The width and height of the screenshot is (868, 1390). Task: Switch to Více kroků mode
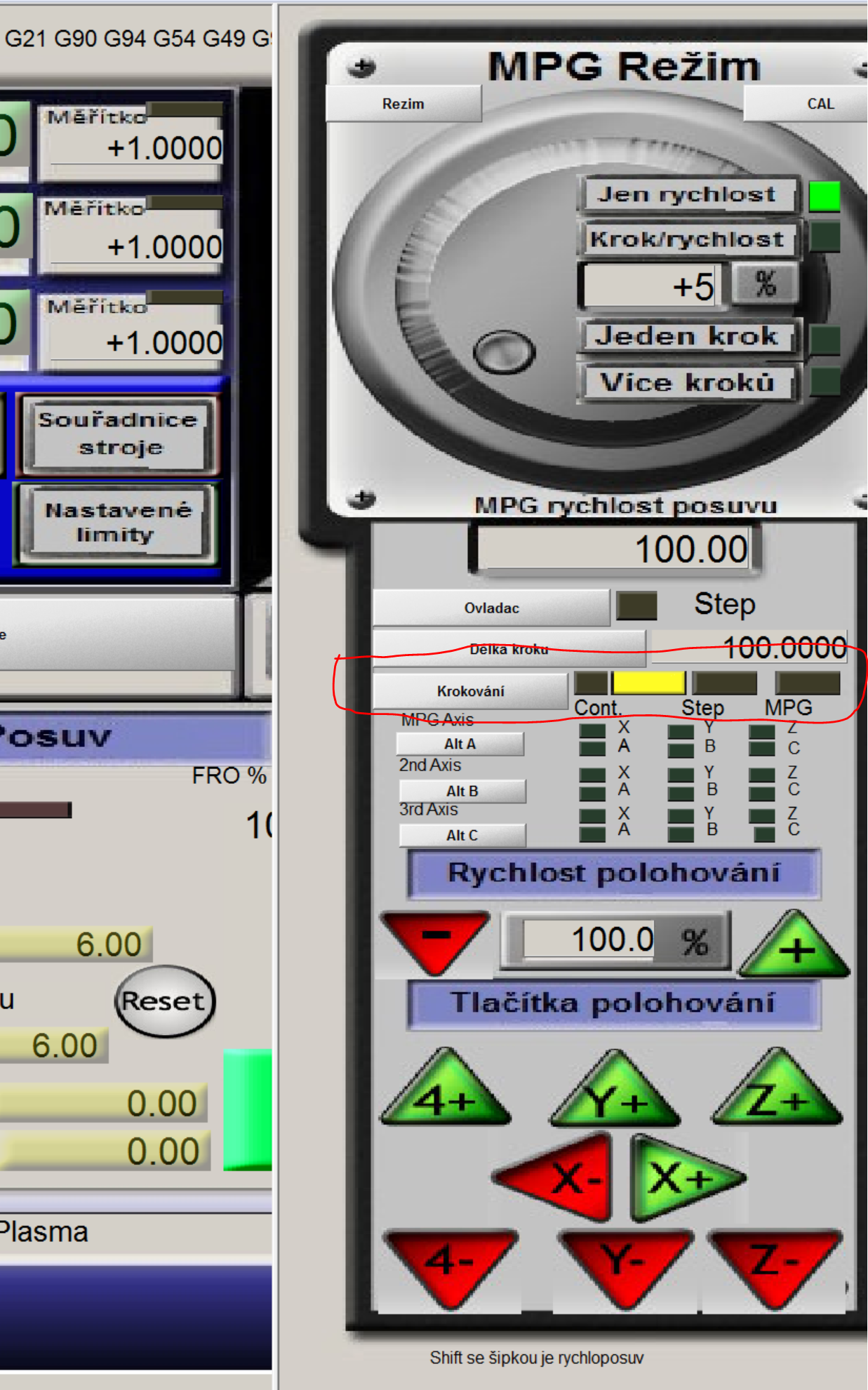coord(687,383)
